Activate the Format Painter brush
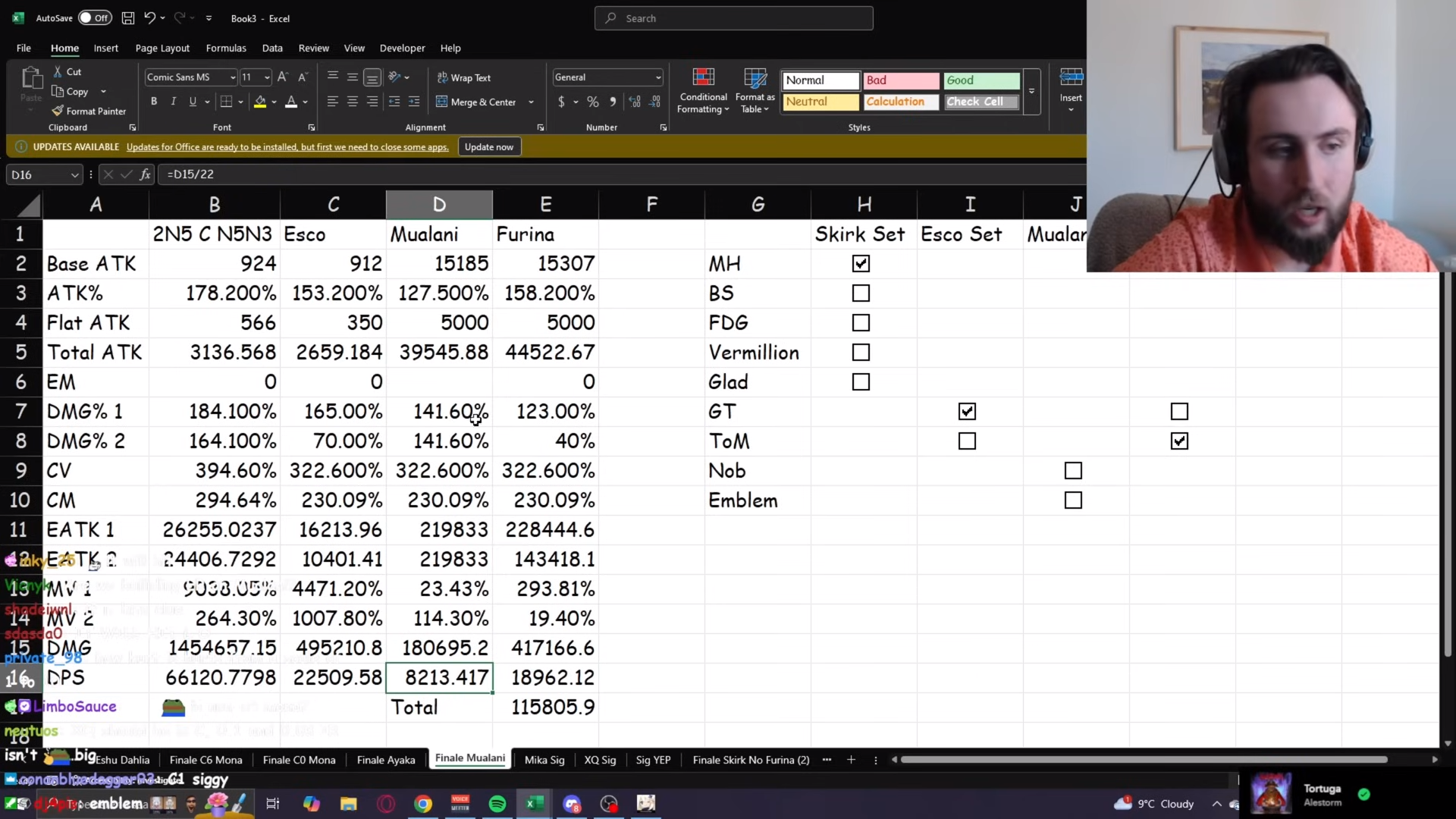The height and width of the screenshot is (819, 1456). pyautogui.click(x=58, y=111)
